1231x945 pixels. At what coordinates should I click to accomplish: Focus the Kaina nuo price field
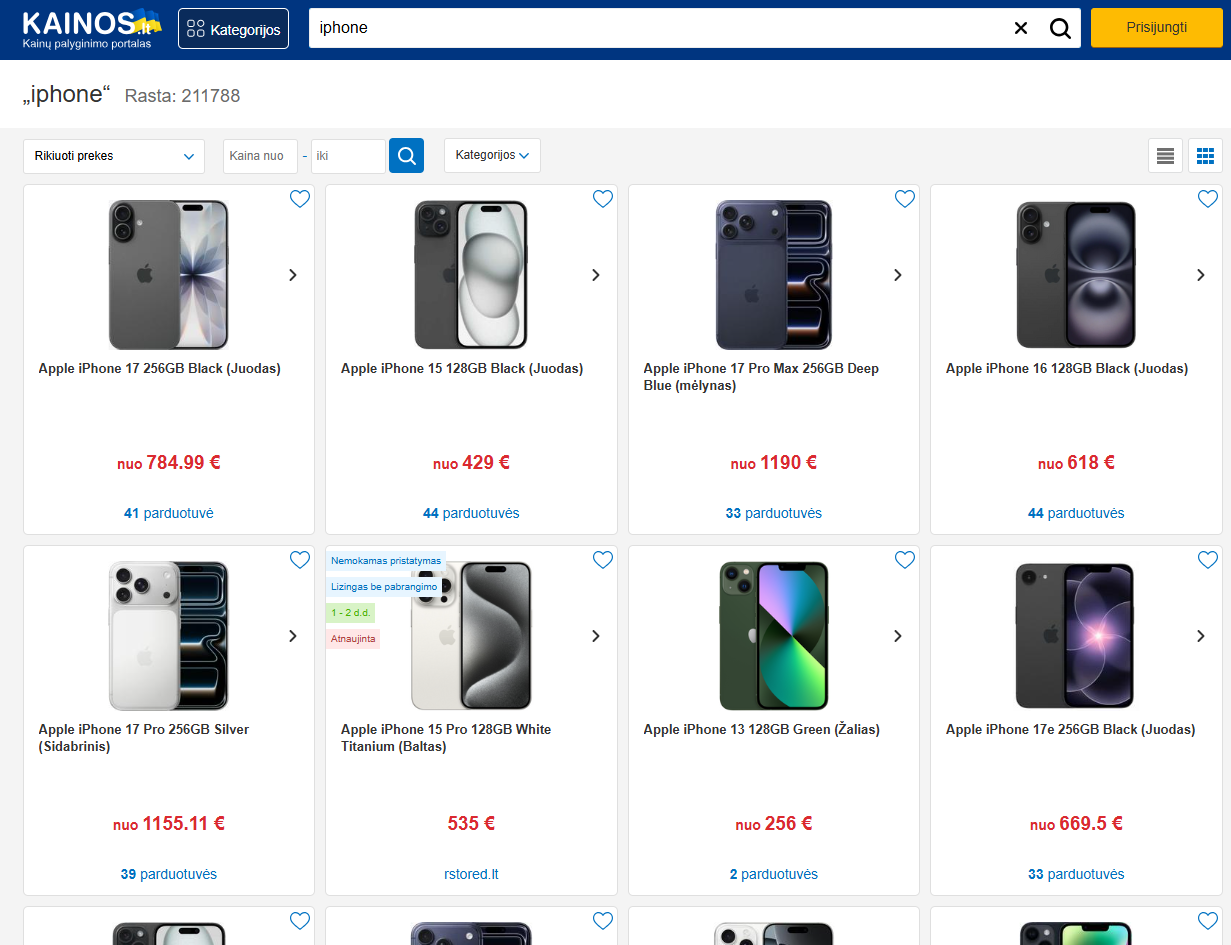pyautogui.click(x=260, y=156)
